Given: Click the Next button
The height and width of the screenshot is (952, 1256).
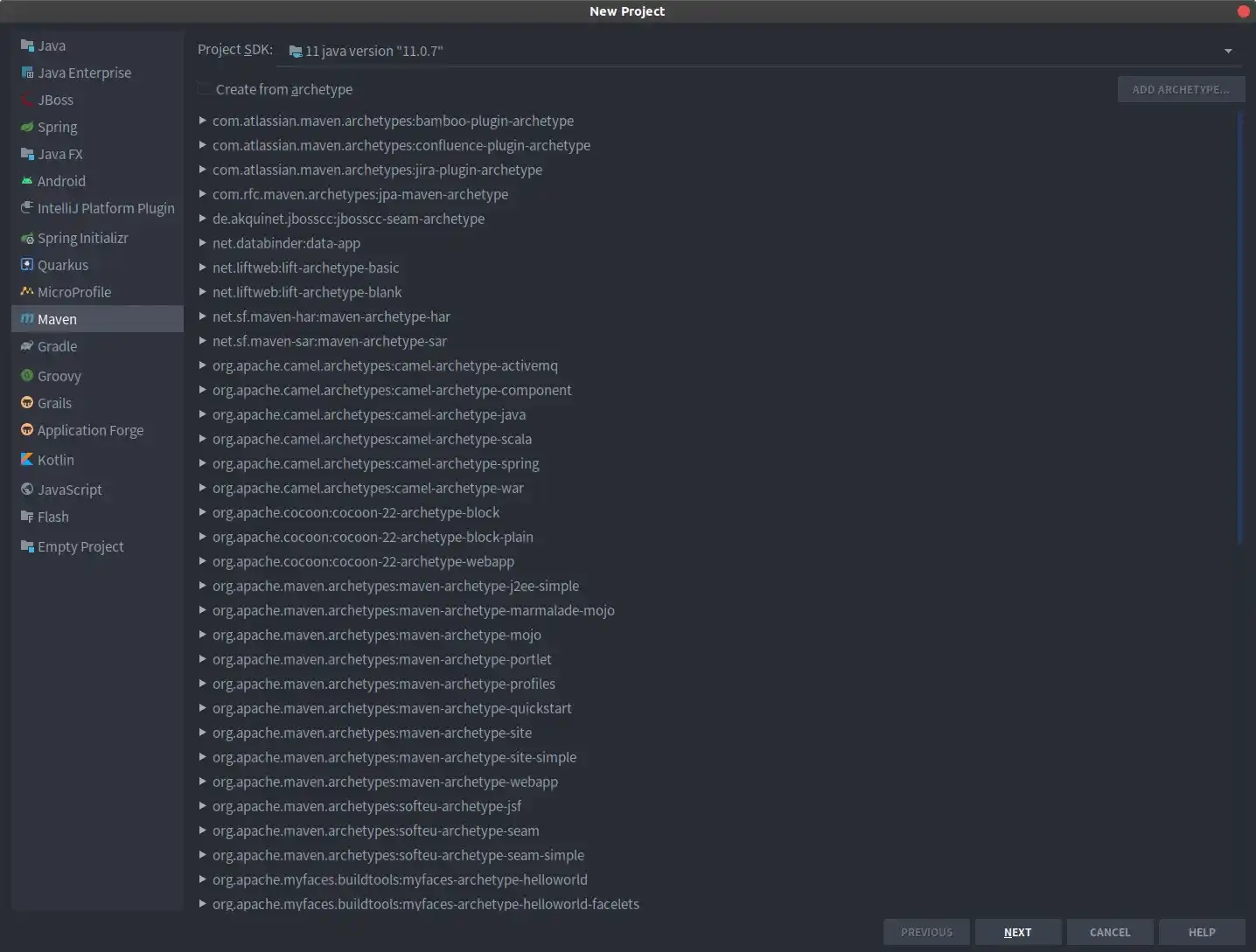Looking at the screenshot, I should 1017,932.
